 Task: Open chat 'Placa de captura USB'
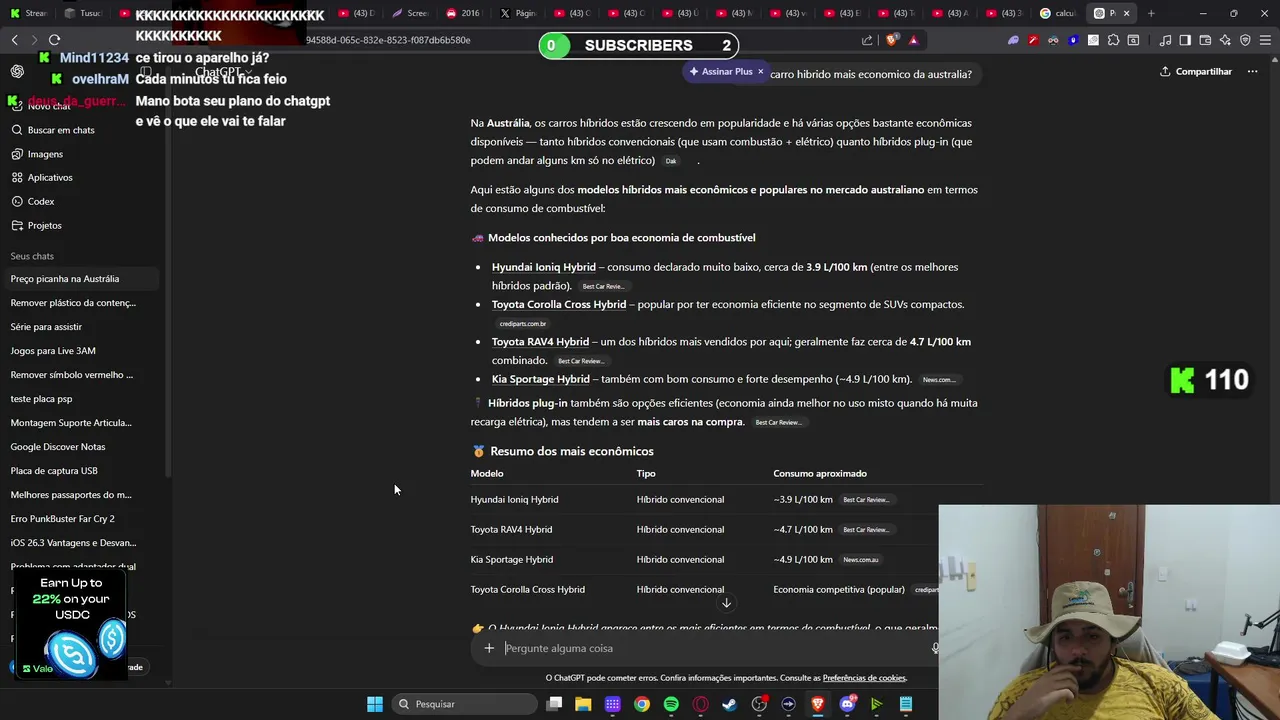(80, 471)
